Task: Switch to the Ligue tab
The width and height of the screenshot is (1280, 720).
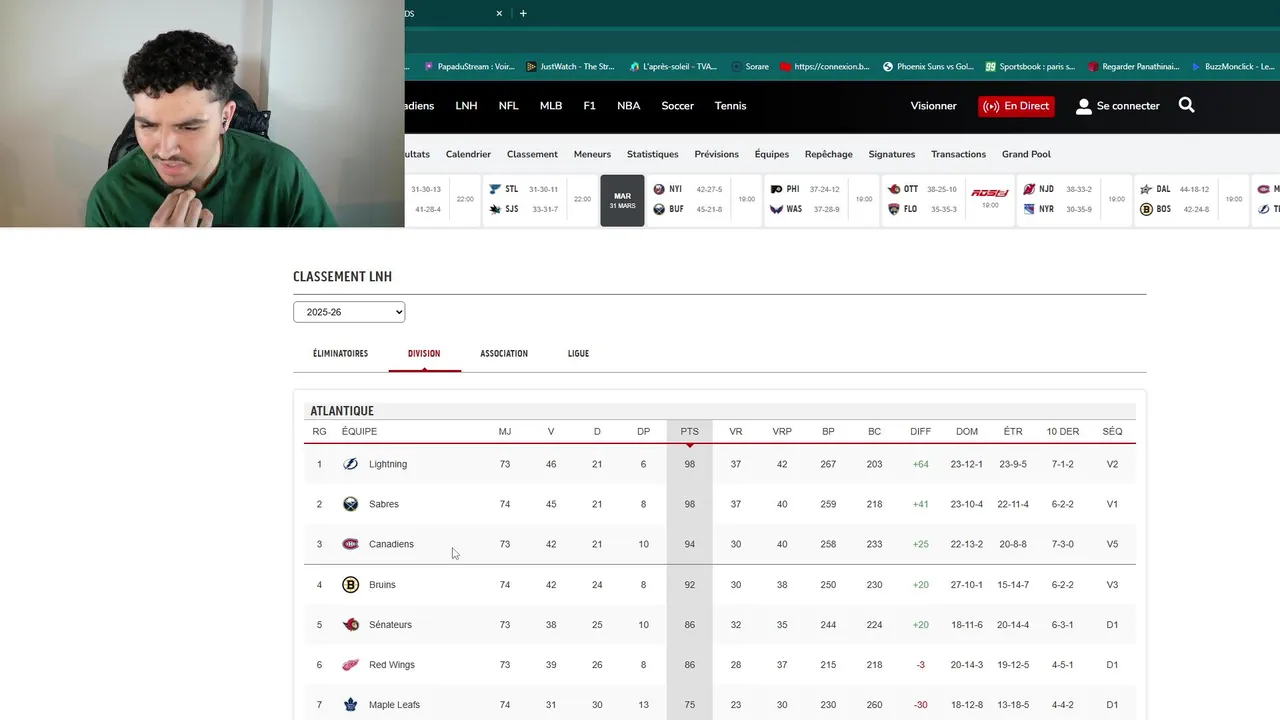Action: [x=578, y=353]
